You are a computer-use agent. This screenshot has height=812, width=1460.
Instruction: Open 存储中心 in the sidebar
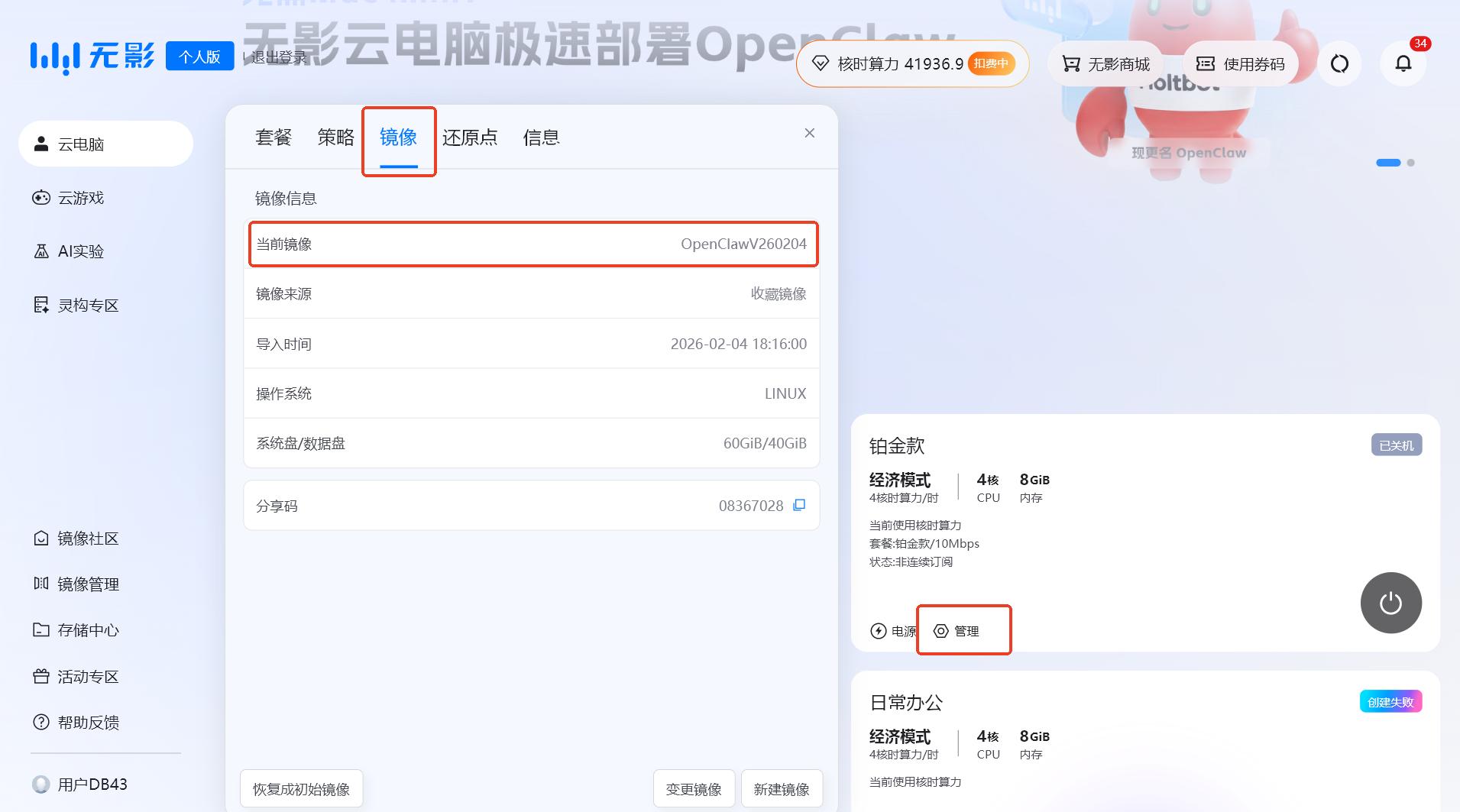[x=87, y=630]
